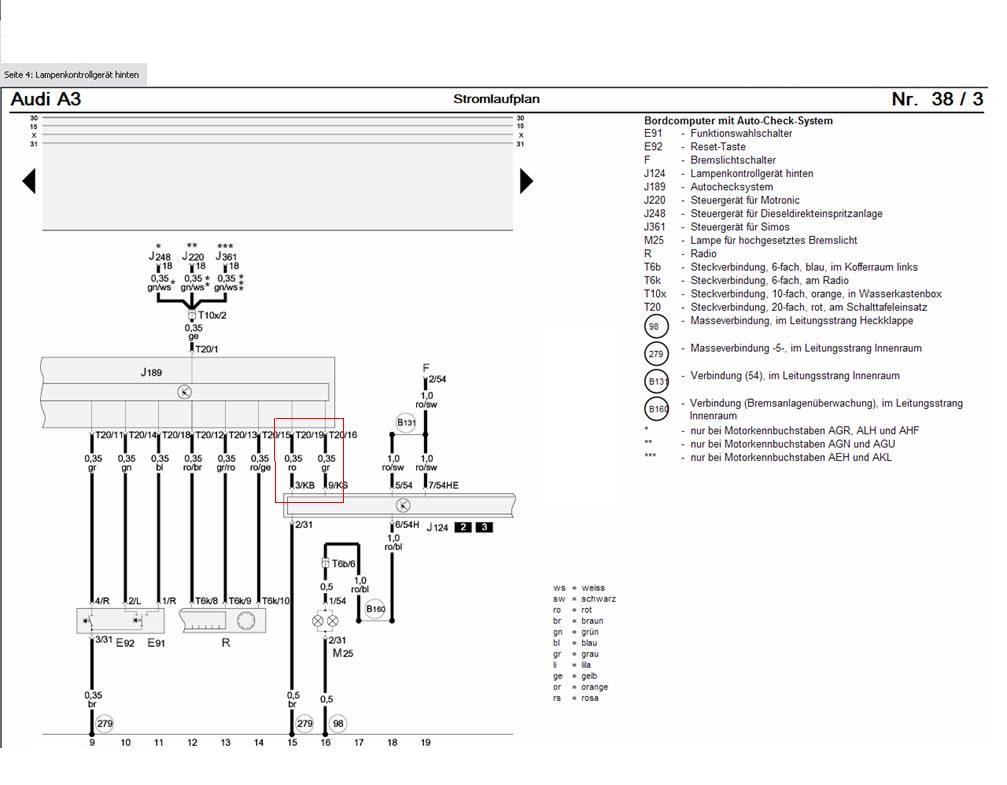Click the M25 brake lamp symbol
This screenshot has width=1007, height=785.
[x=326, y=620]
